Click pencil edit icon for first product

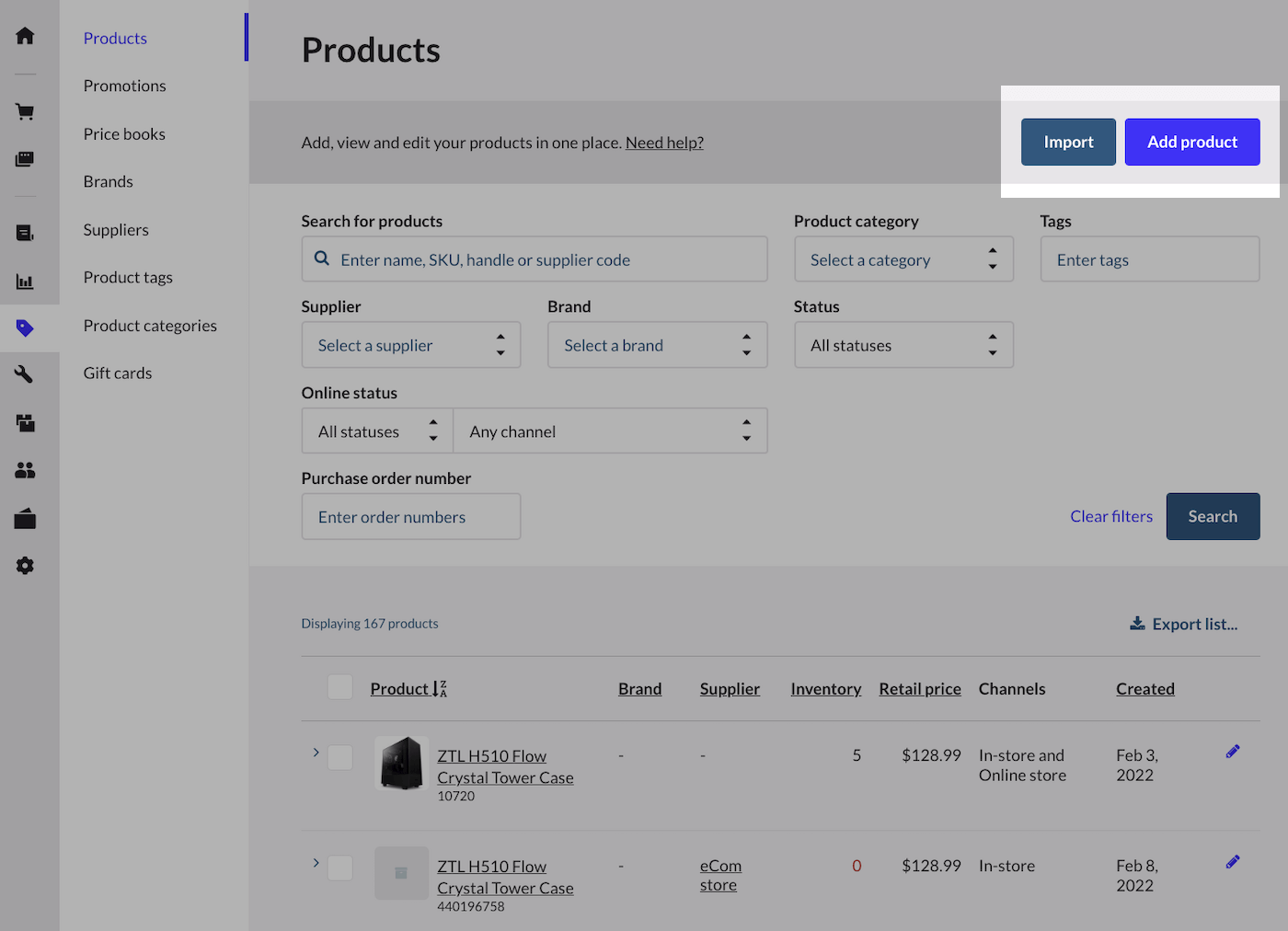1233,752
